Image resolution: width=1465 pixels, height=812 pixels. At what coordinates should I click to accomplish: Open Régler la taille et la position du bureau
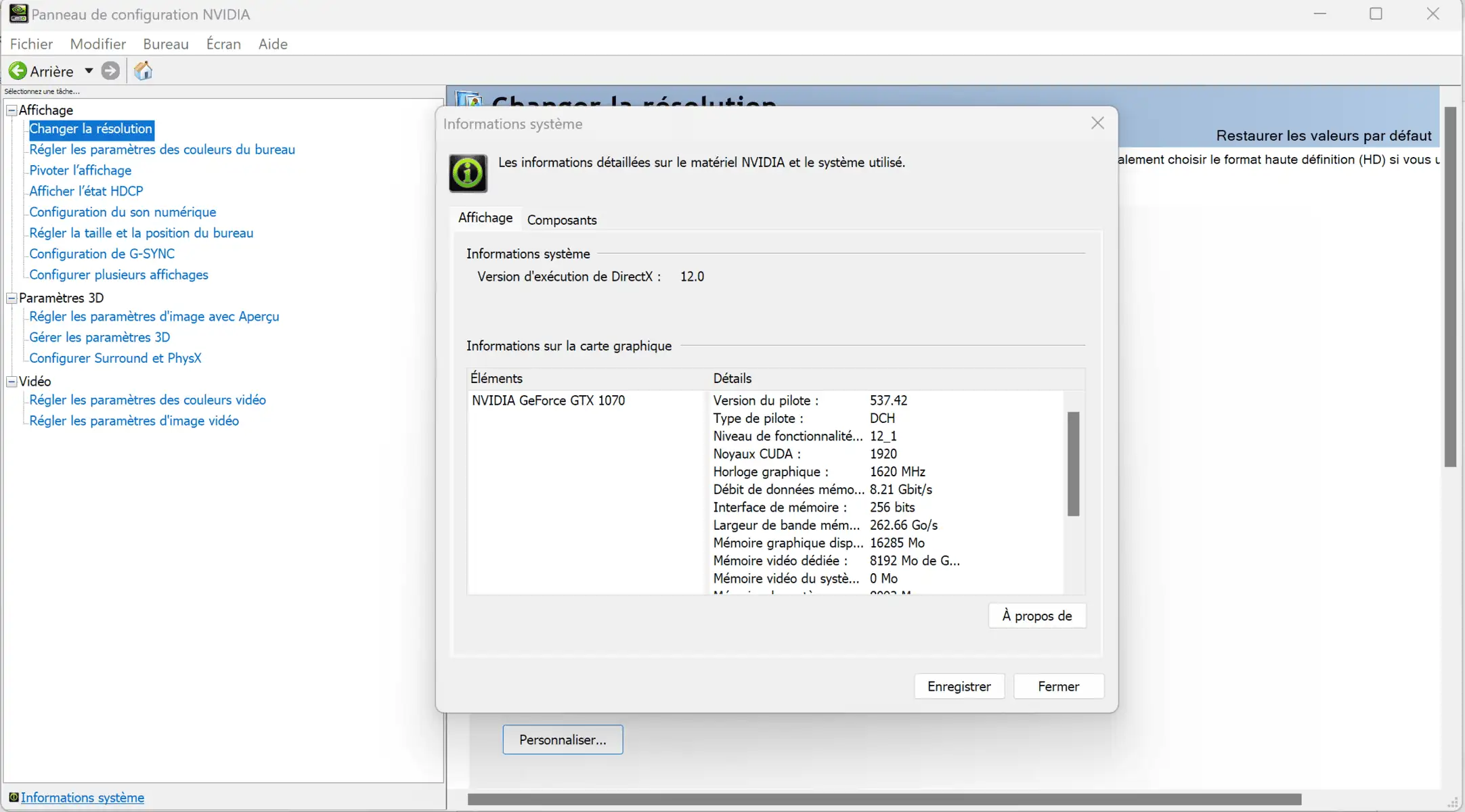click(141, 233)
